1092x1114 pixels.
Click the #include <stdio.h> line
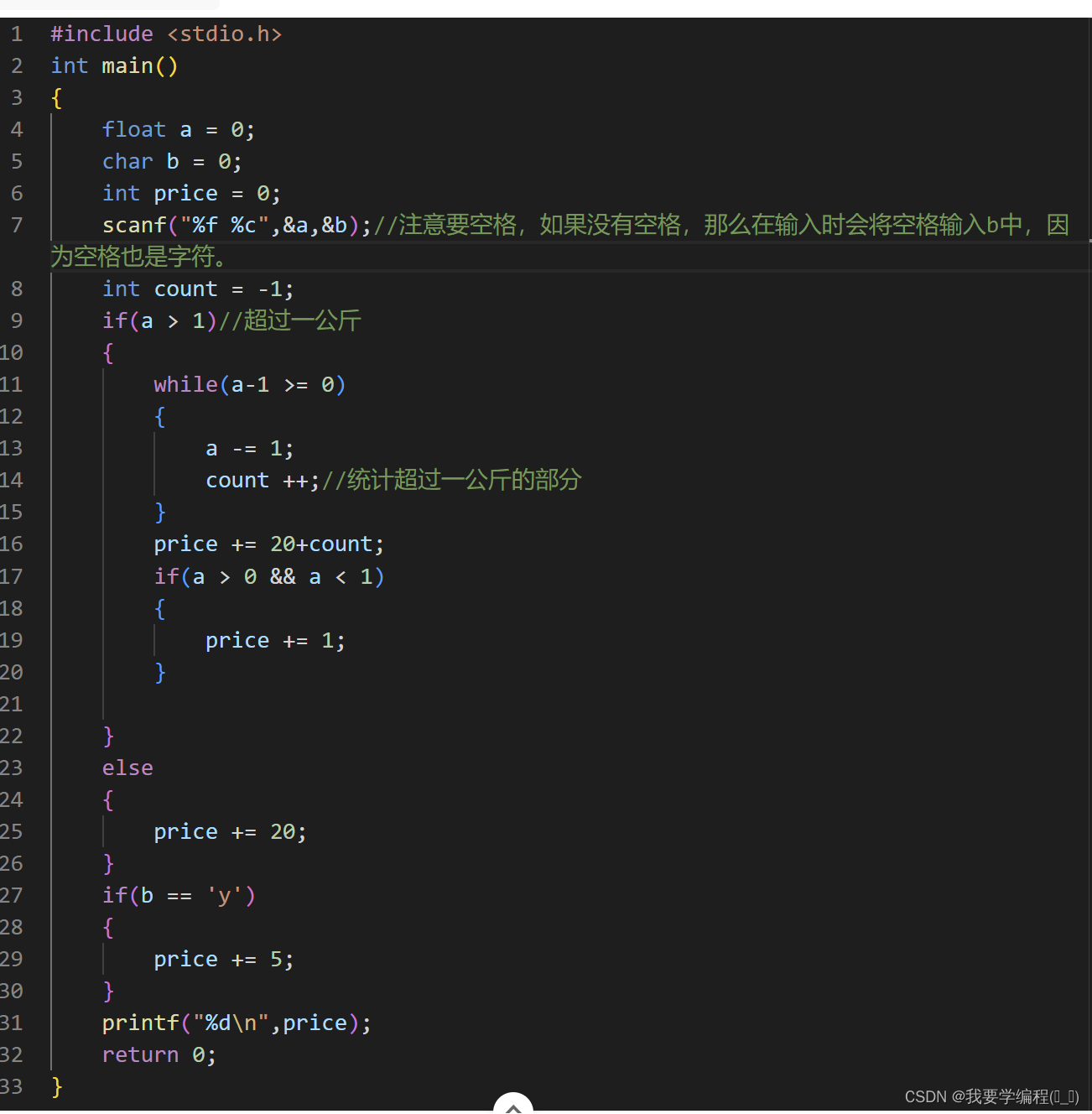[x=166, y=34]
